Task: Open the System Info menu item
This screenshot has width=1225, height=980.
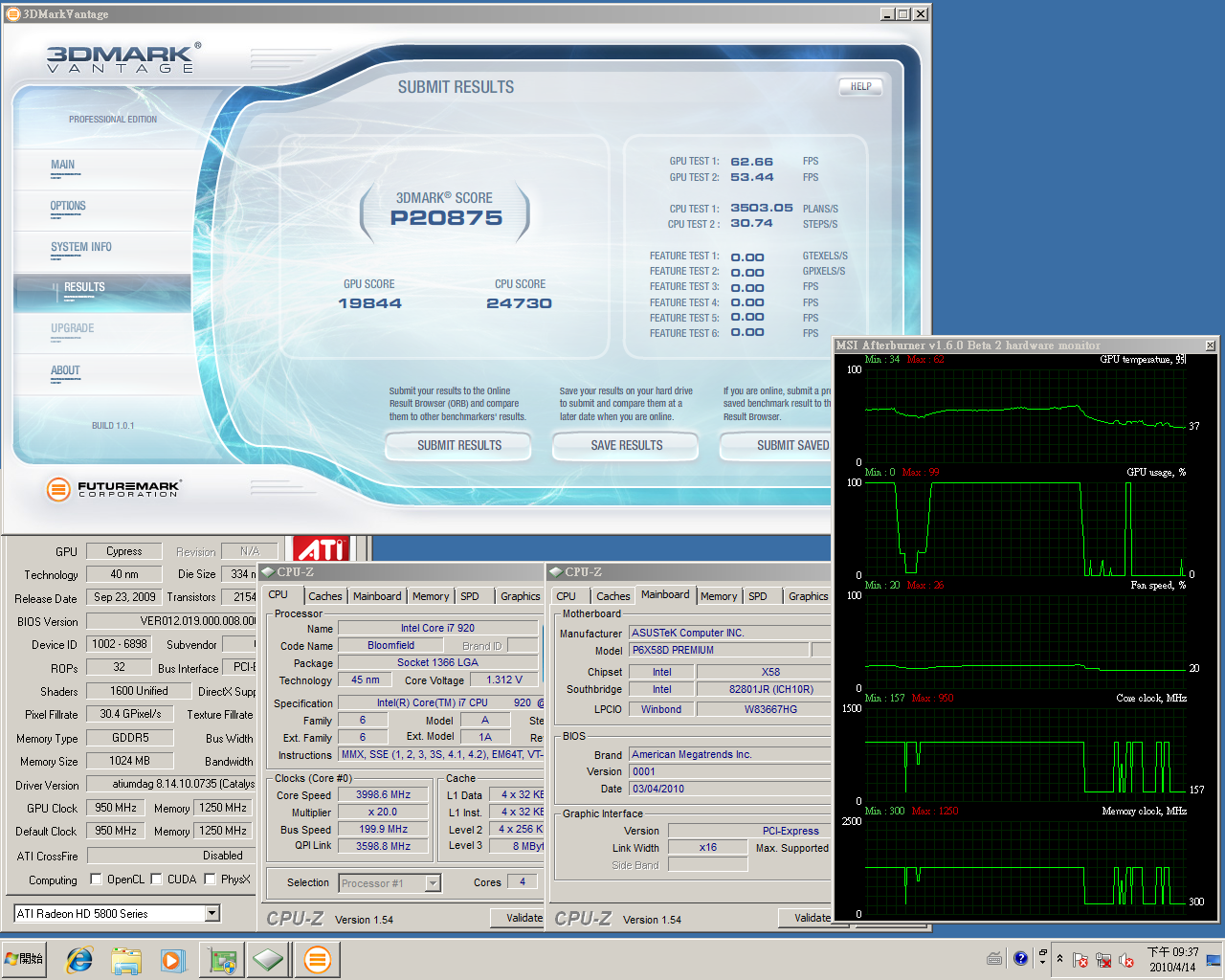Action: point(81,248)
